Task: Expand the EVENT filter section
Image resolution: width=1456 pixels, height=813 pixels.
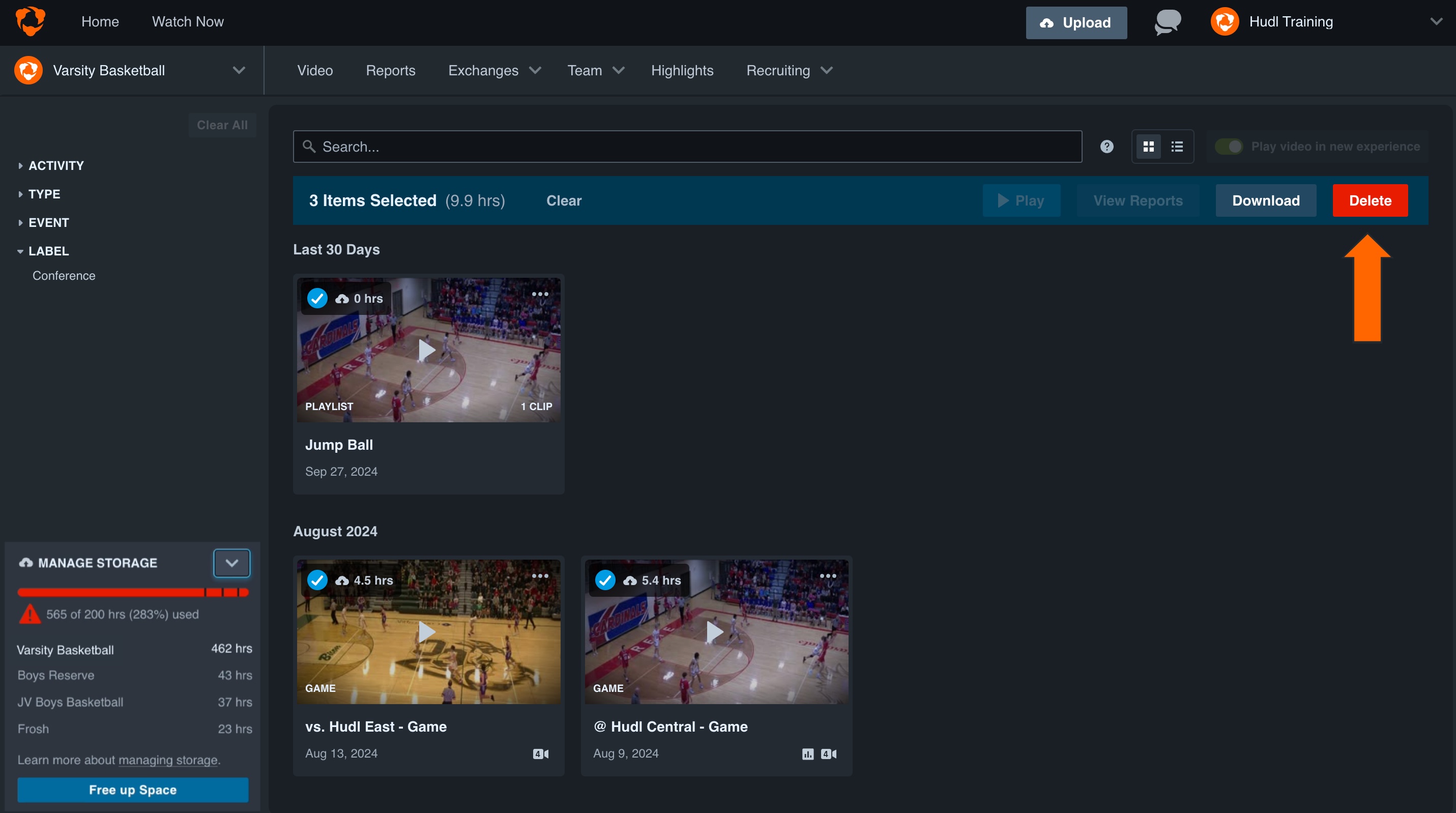Action: pyautogui.click(x=43, y=223)
